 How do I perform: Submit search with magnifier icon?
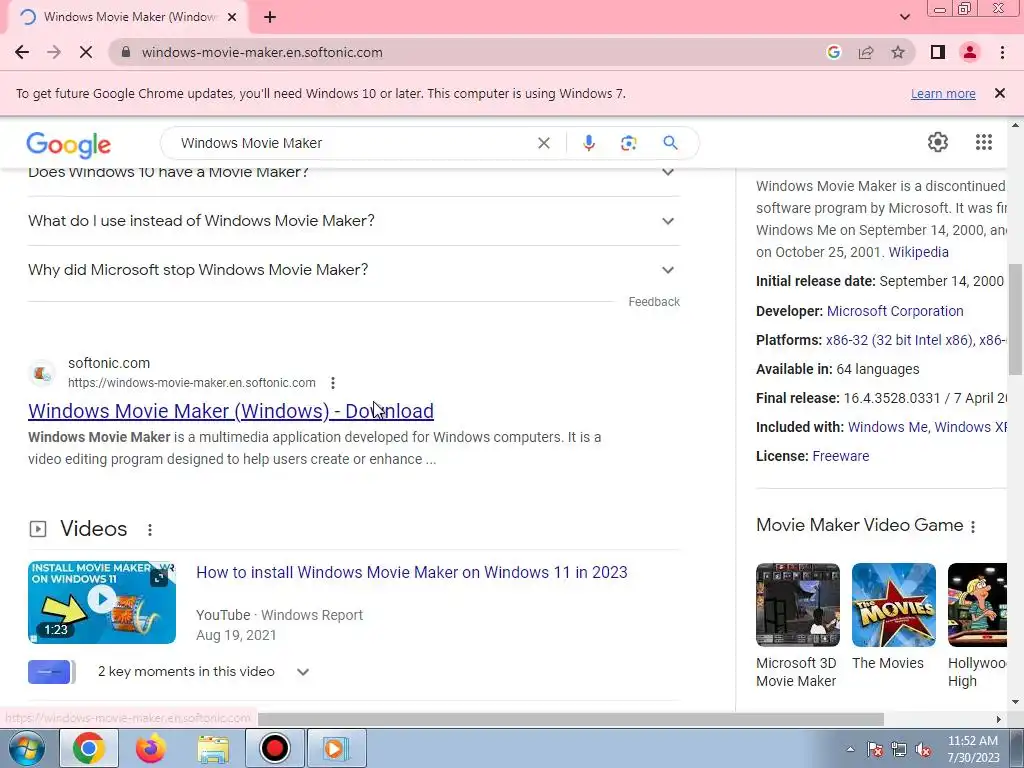click(670, 143)
